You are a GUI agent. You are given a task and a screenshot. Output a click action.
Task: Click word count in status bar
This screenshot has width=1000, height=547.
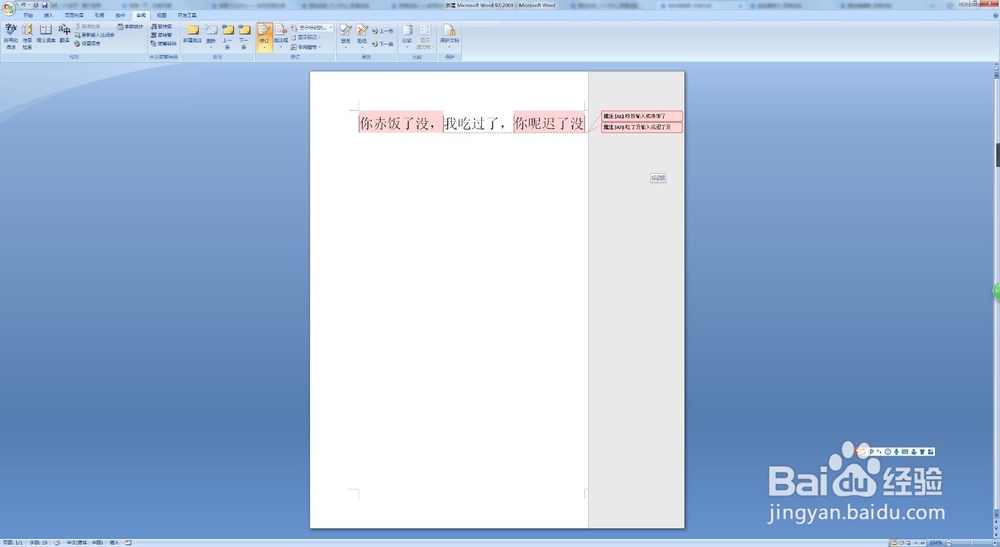pos(38,543)
